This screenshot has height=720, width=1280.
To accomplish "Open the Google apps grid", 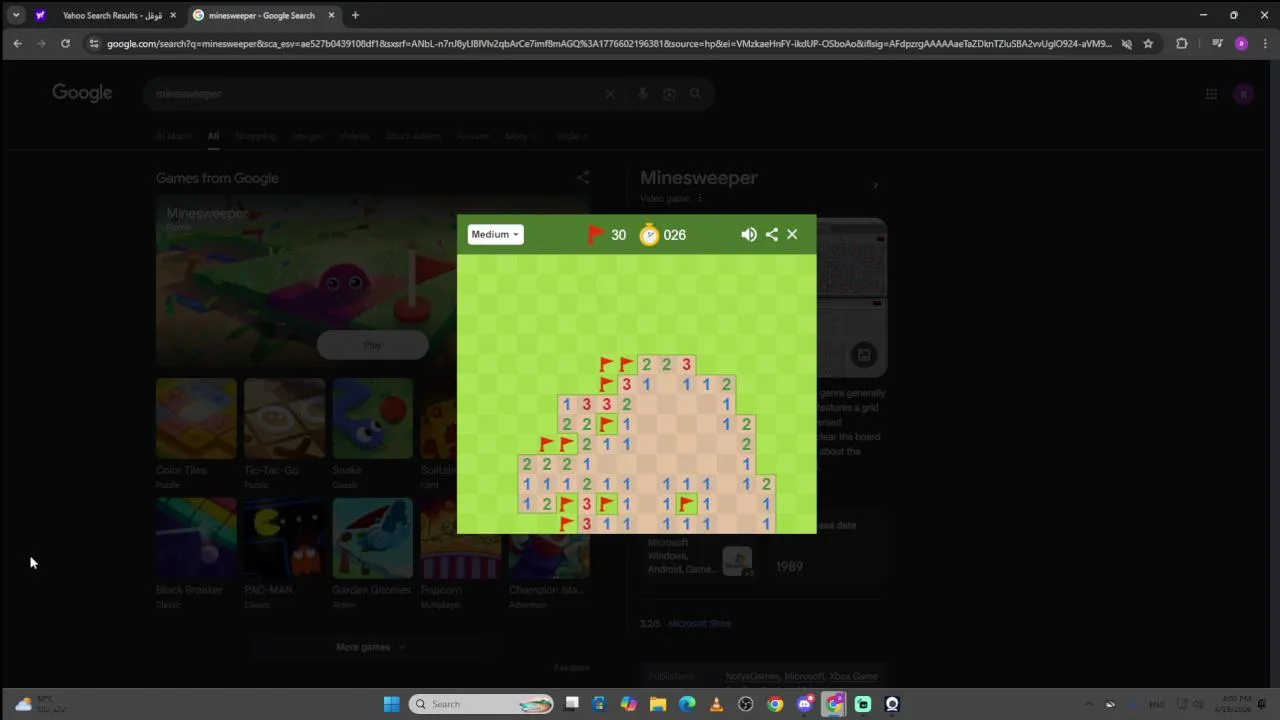I will 1211,94.
